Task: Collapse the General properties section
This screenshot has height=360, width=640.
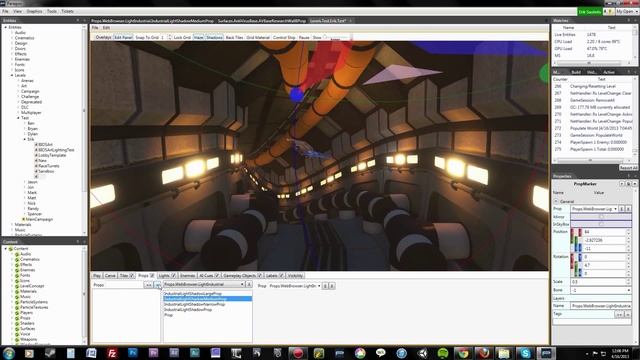Action: pyautogui.click(x=556, y=202)
